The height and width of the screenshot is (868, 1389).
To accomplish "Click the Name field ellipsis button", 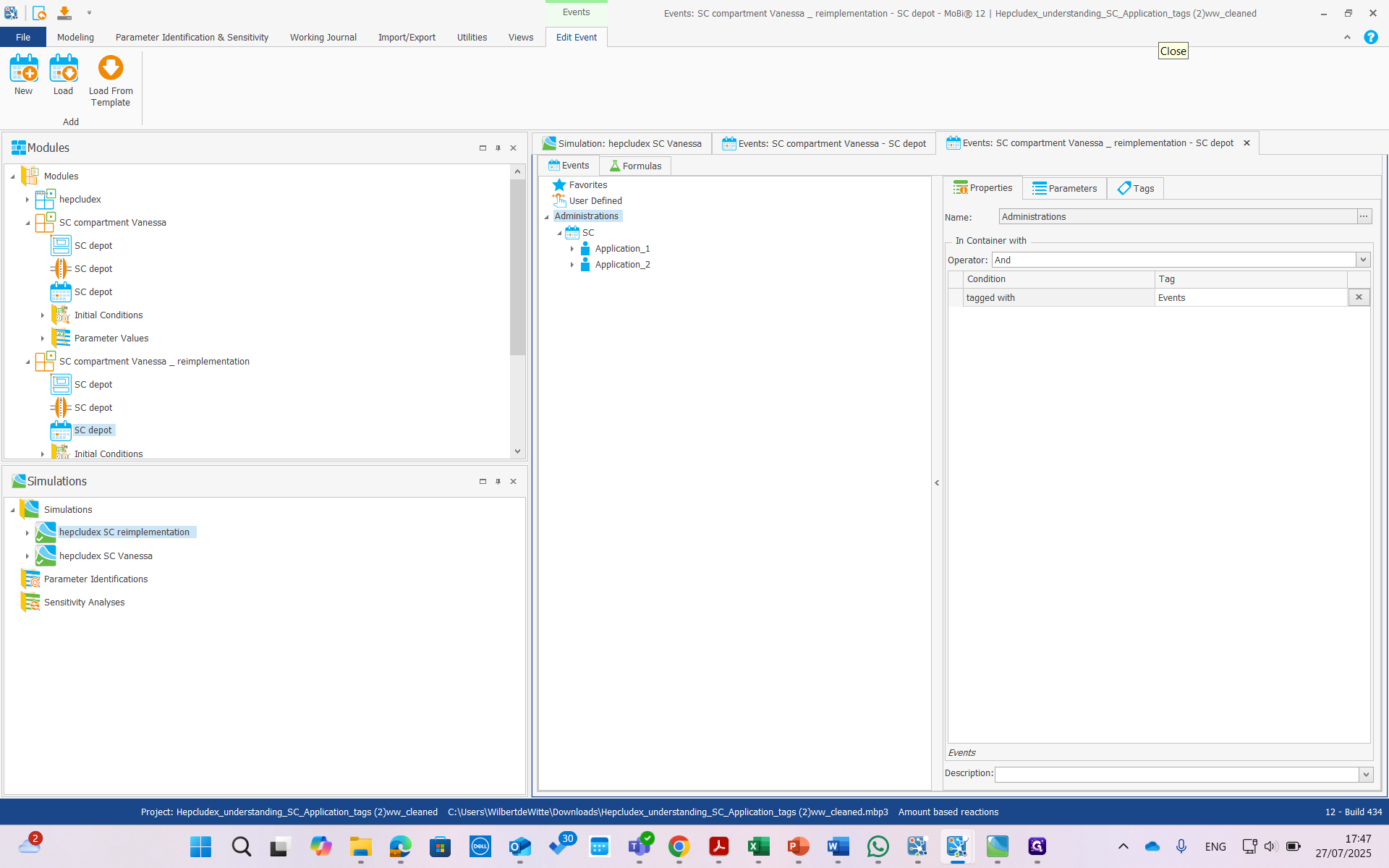I will coord(1364,216).
